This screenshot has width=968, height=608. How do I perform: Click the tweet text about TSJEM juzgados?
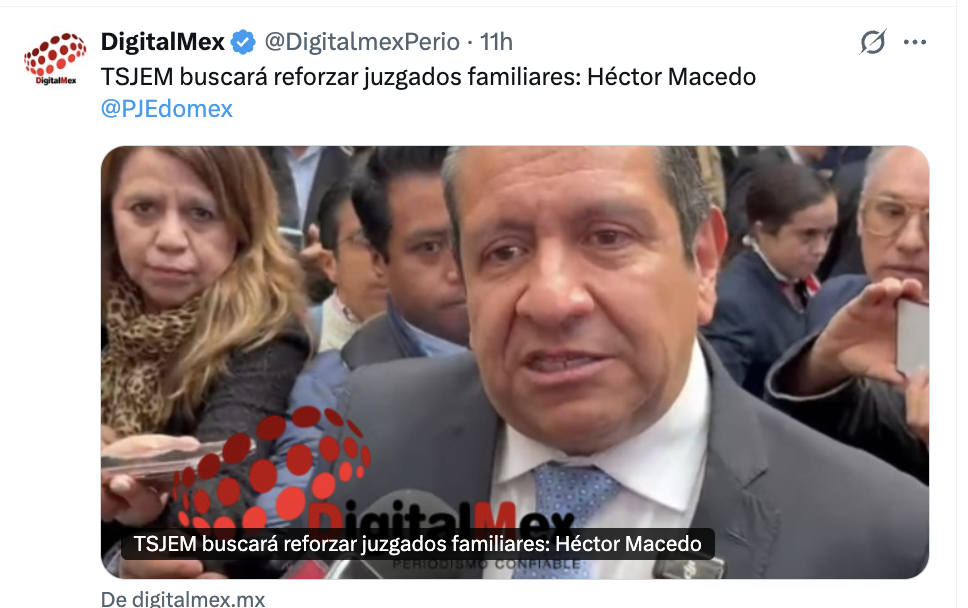coord(428,77)
